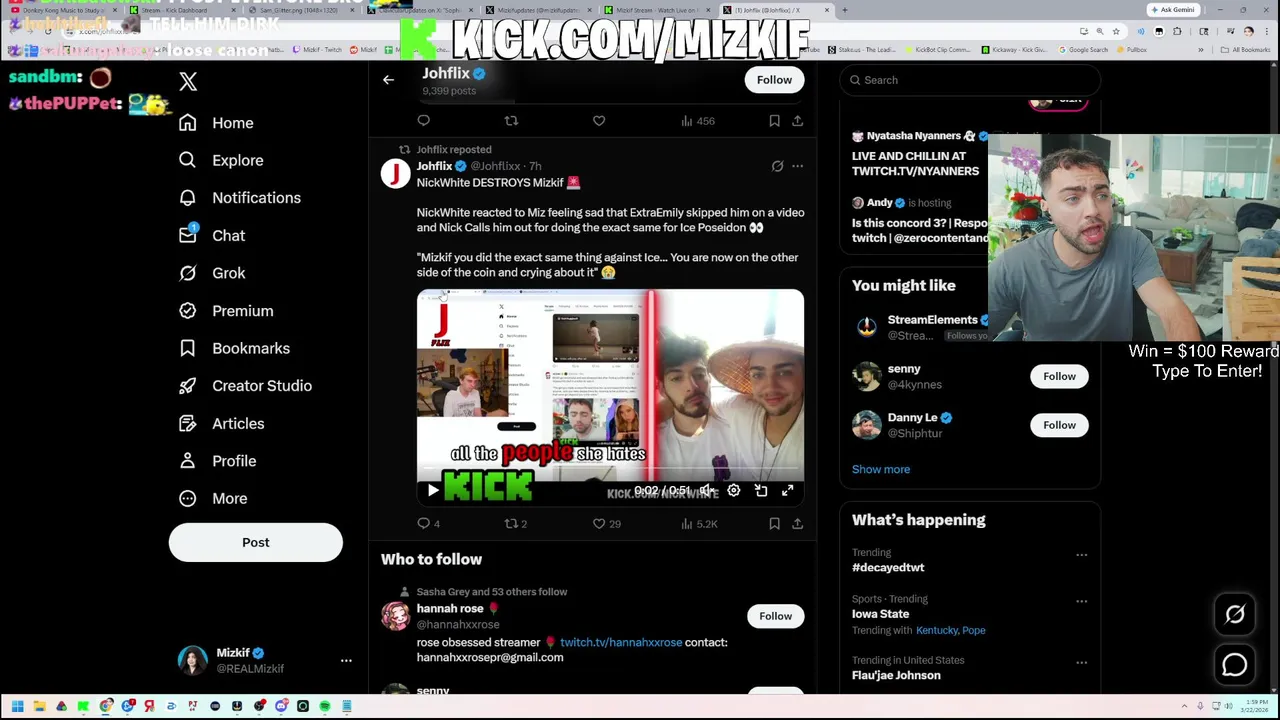Click Show more under You might like
Image resolution: width=1280 pixels, height=720 pixels.
click(x=881, y=469)
